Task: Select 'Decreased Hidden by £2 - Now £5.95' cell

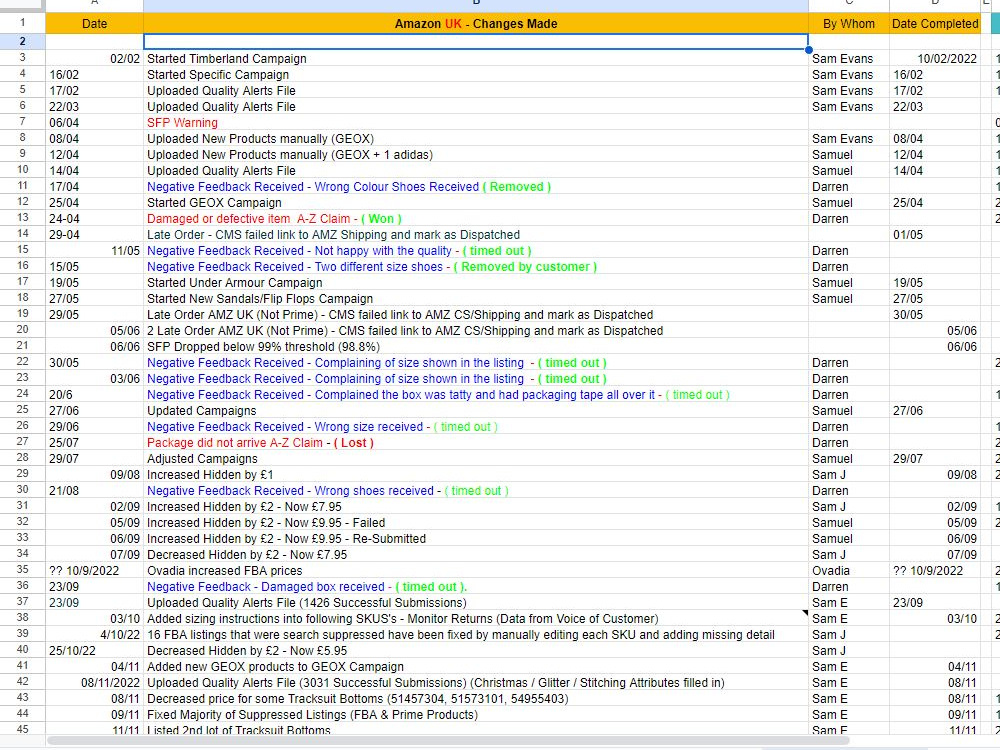Action: tap(476, 651)
